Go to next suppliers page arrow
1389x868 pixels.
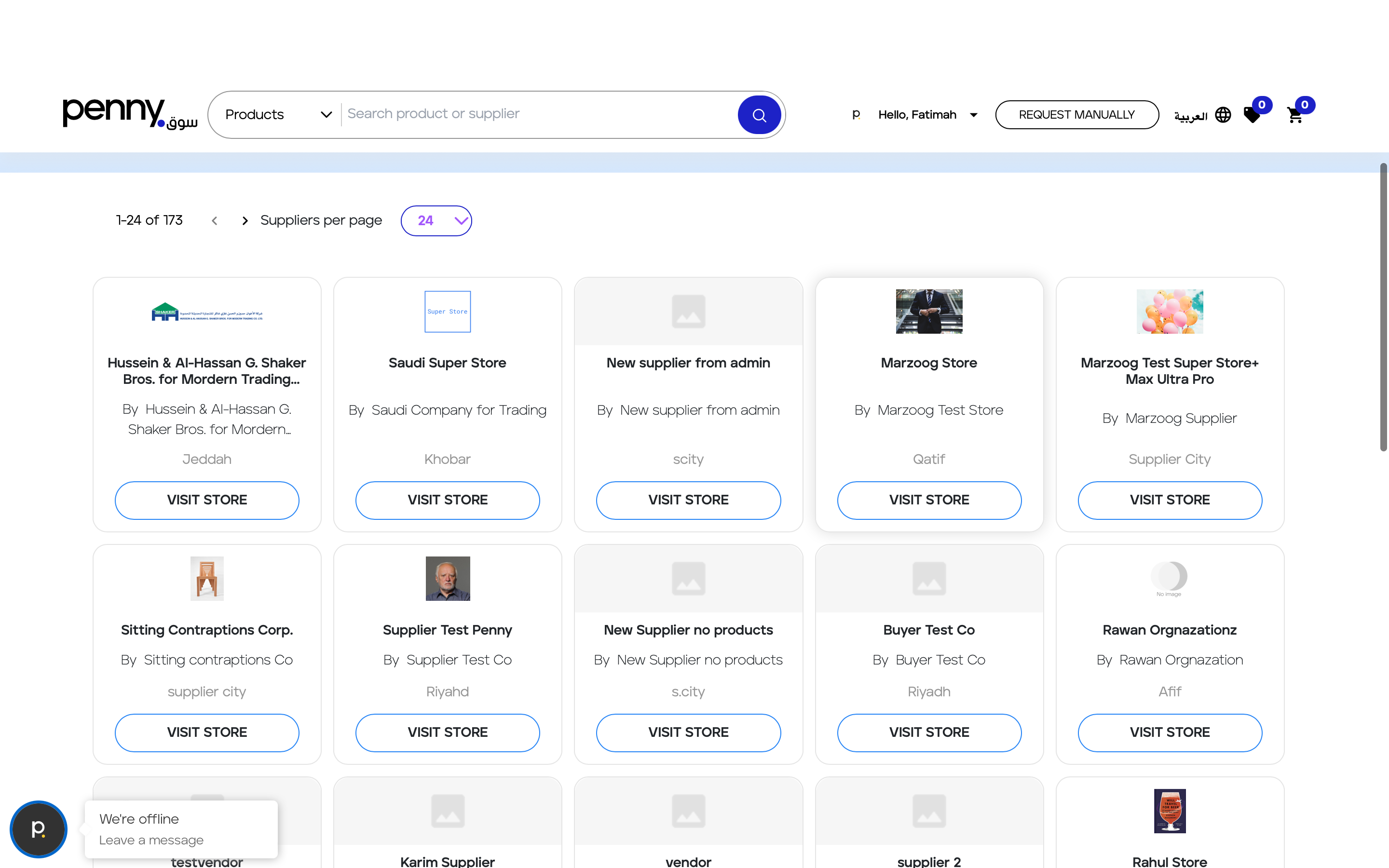point(245,220)
